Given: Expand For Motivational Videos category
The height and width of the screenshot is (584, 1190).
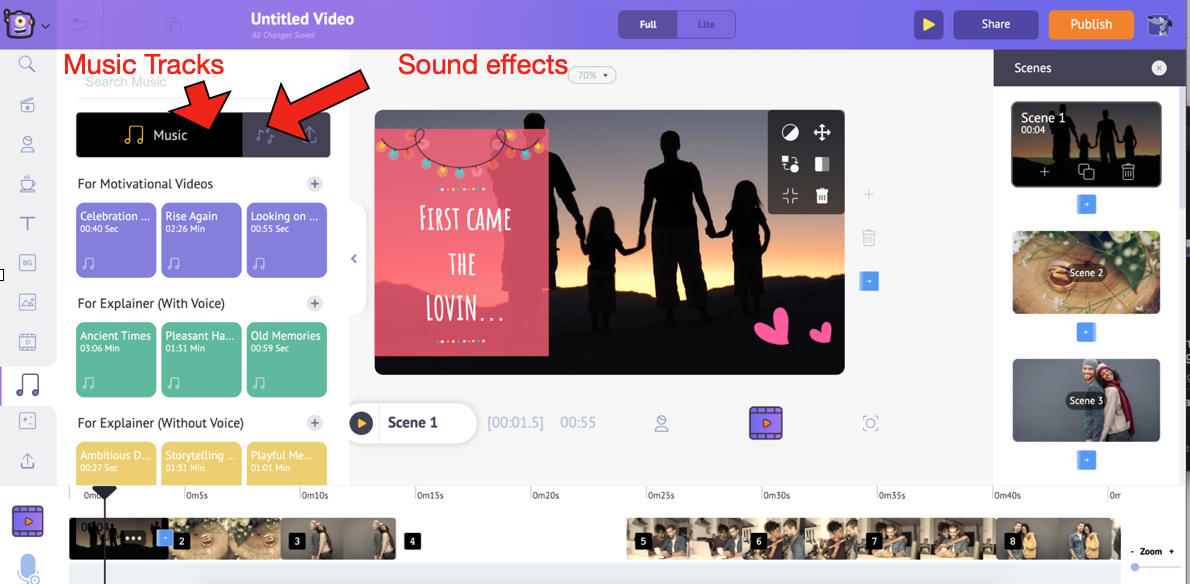Looking at the screenshot, I should click(314, 184).
